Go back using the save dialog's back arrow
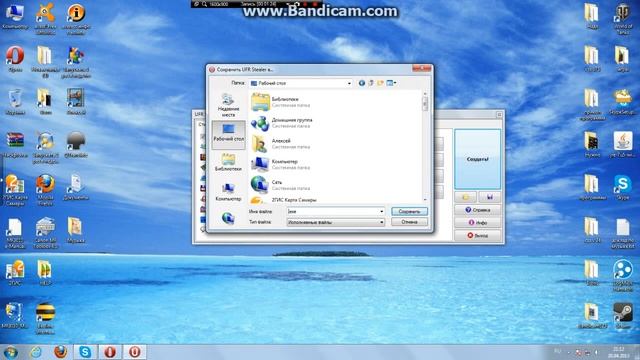 362,83
